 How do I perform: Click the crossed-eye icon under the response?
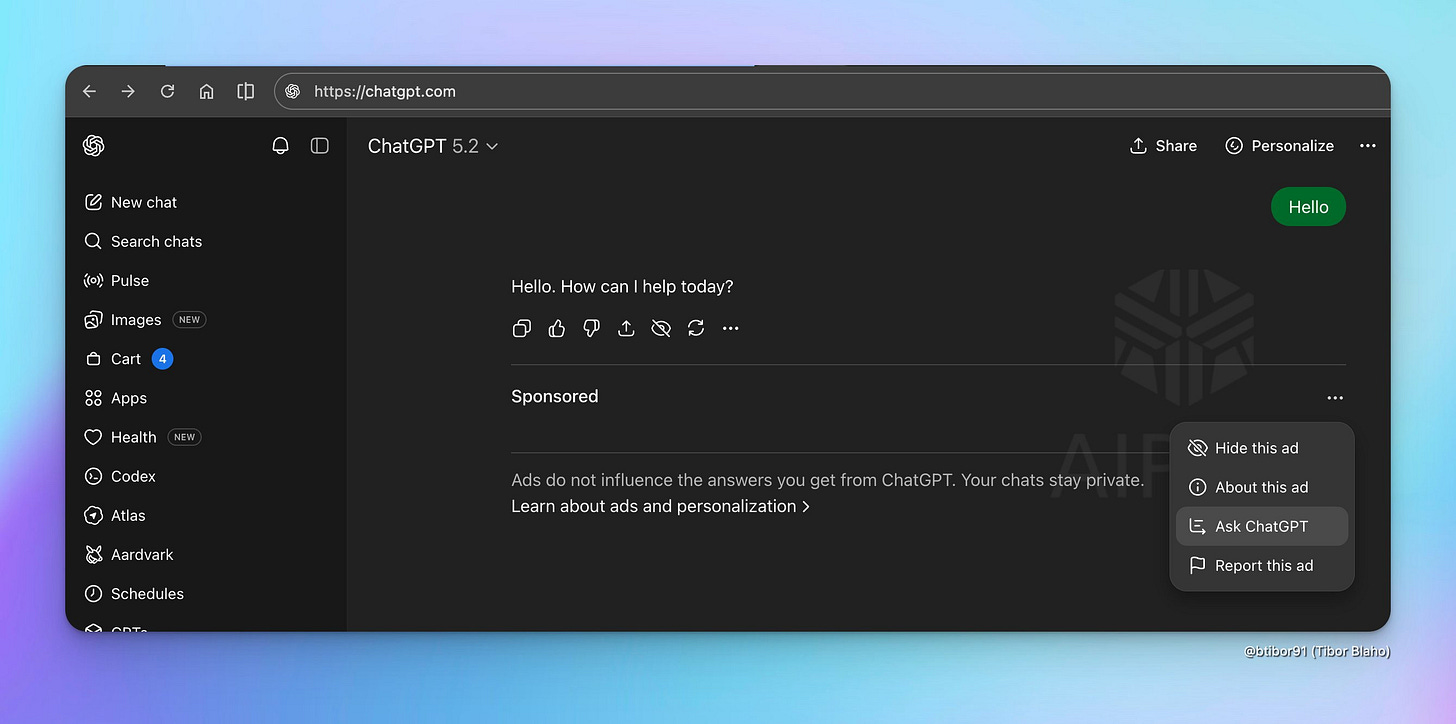pyautogui.click(x=661, y=328)
